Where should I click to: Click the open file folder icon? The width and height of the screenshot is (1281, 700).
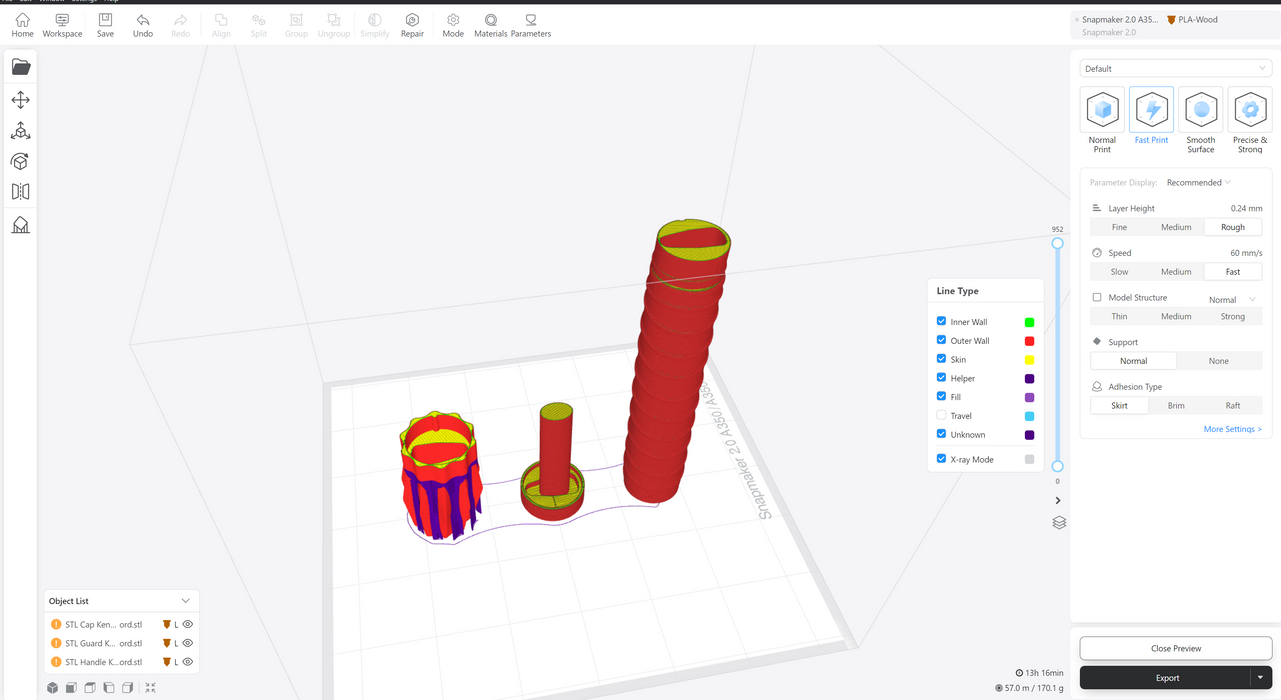pos(20,67)
